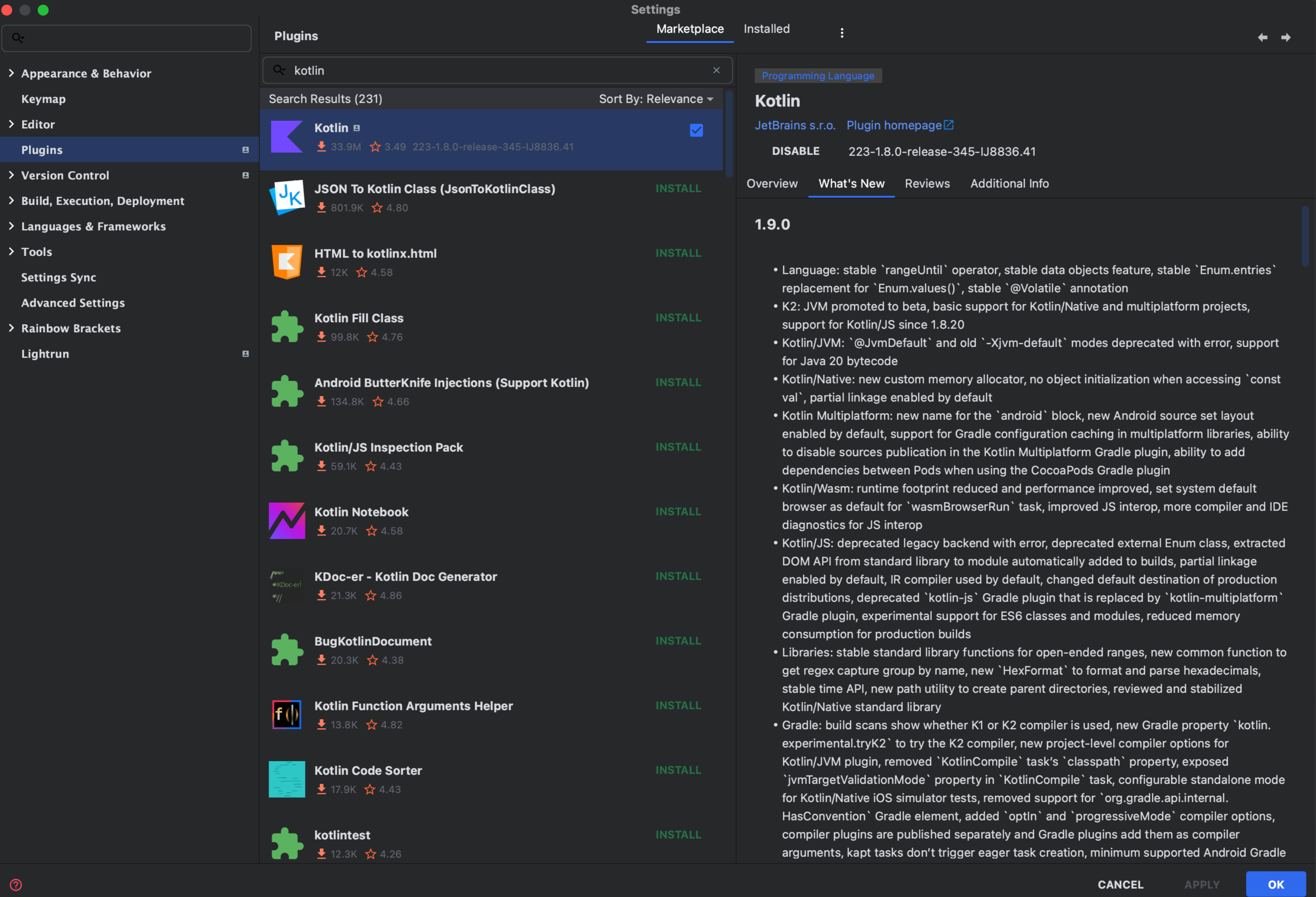Install JSON To Kotlin Class plugin
The height and width of the screenshot is (897, 1316).
tap(678, 189)
